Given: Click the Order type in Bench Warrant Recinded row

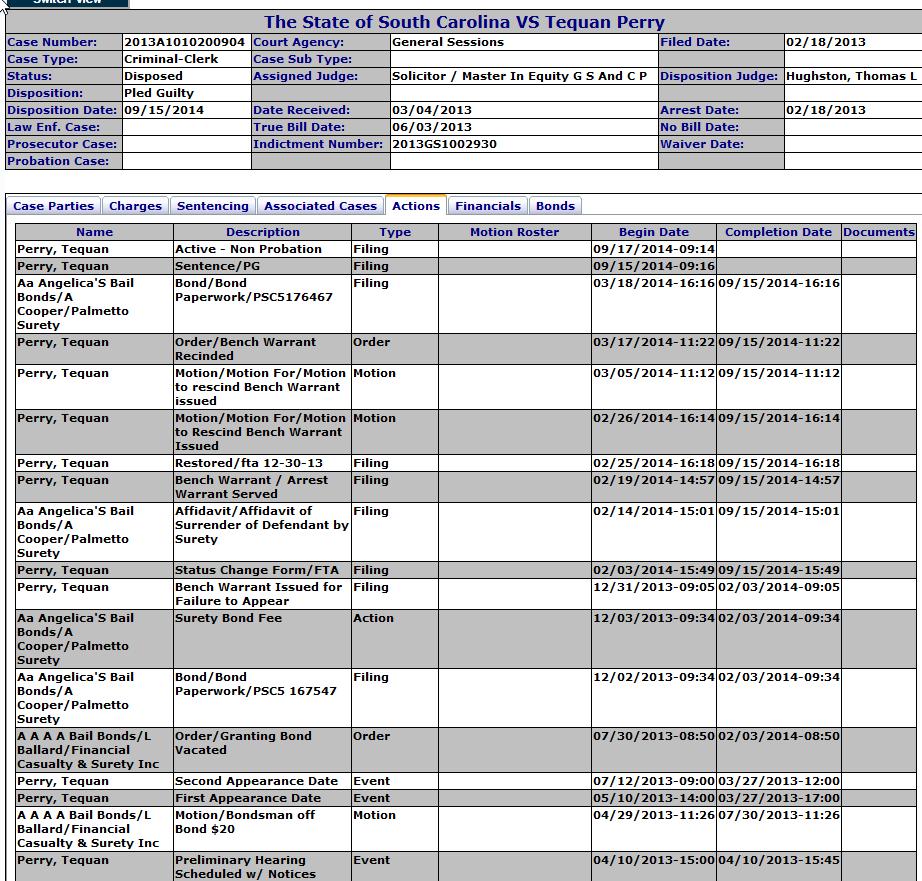Looking at the screenshot, I should [x=372, y=342].
